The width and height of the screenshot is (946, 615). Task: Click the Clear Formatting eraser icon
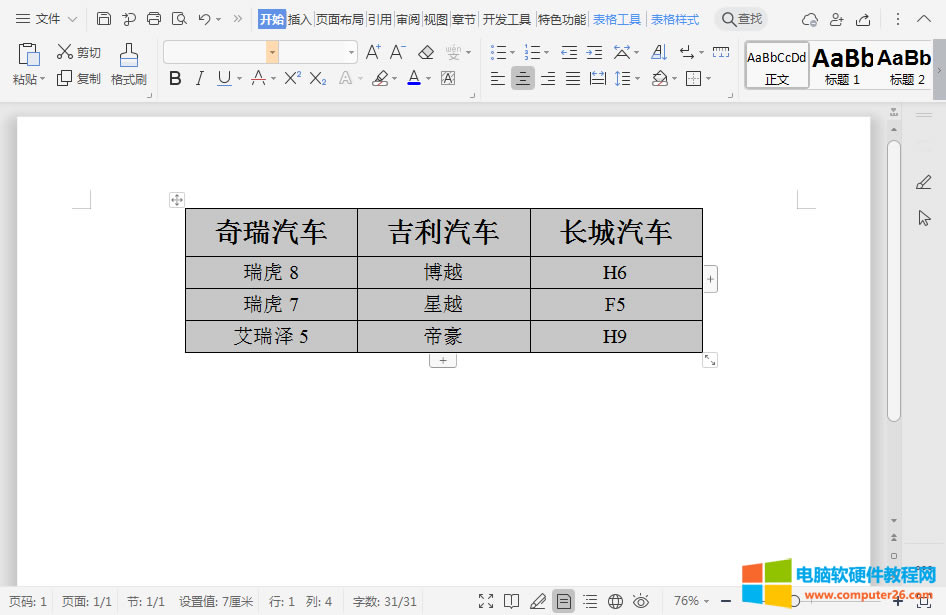click(x=427, y=53)
